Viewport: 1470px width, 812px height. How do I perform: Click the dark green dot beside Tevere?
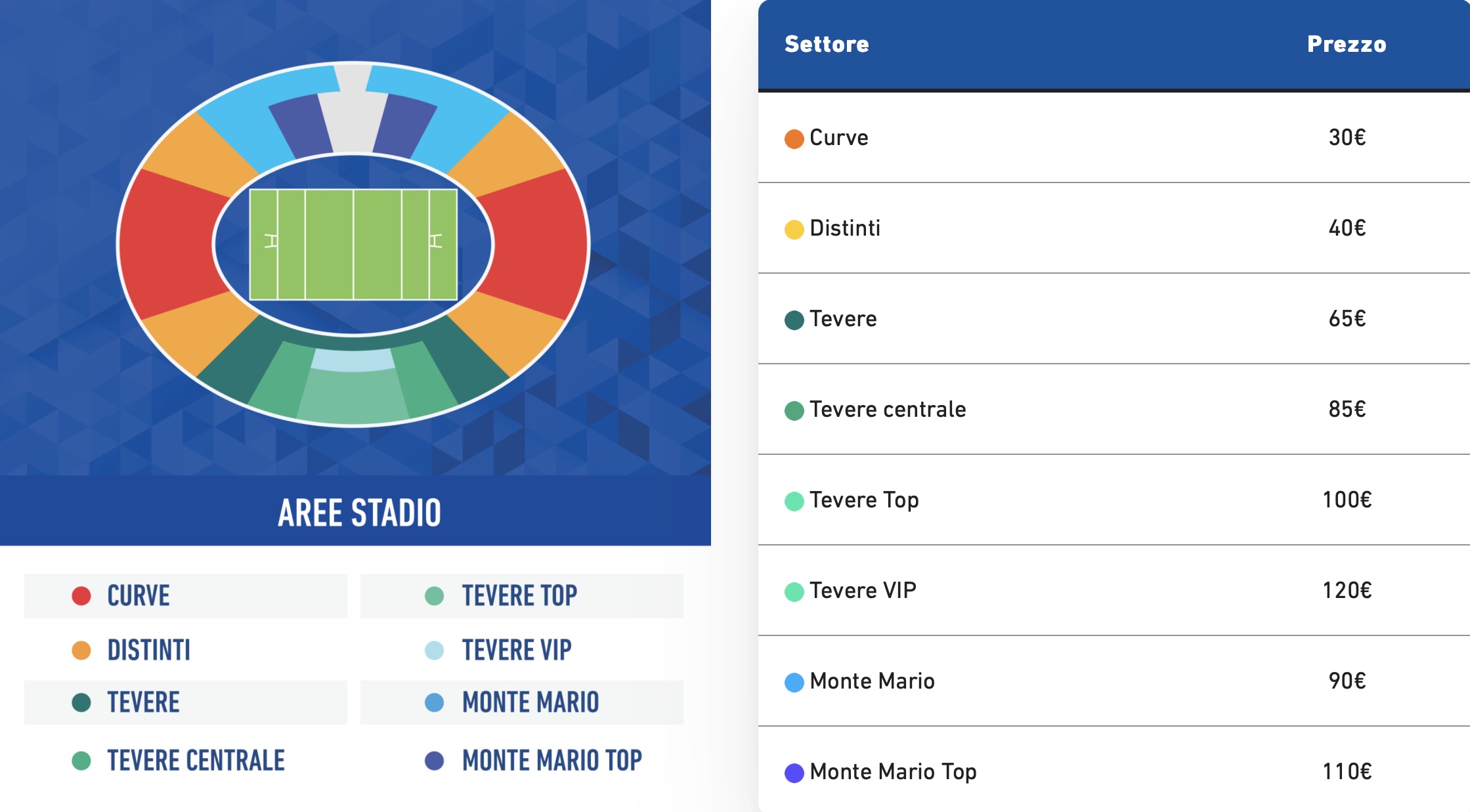[794, 320]
